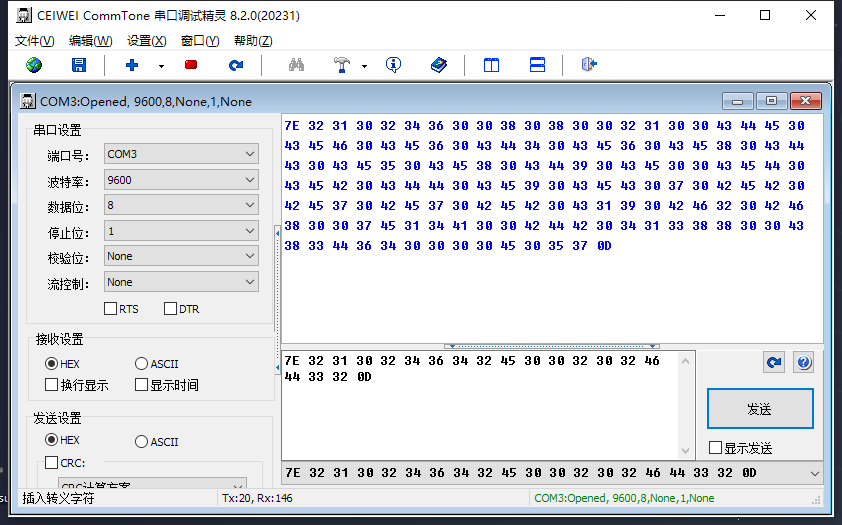Expand the sent-history combo box at bottom

814,473
